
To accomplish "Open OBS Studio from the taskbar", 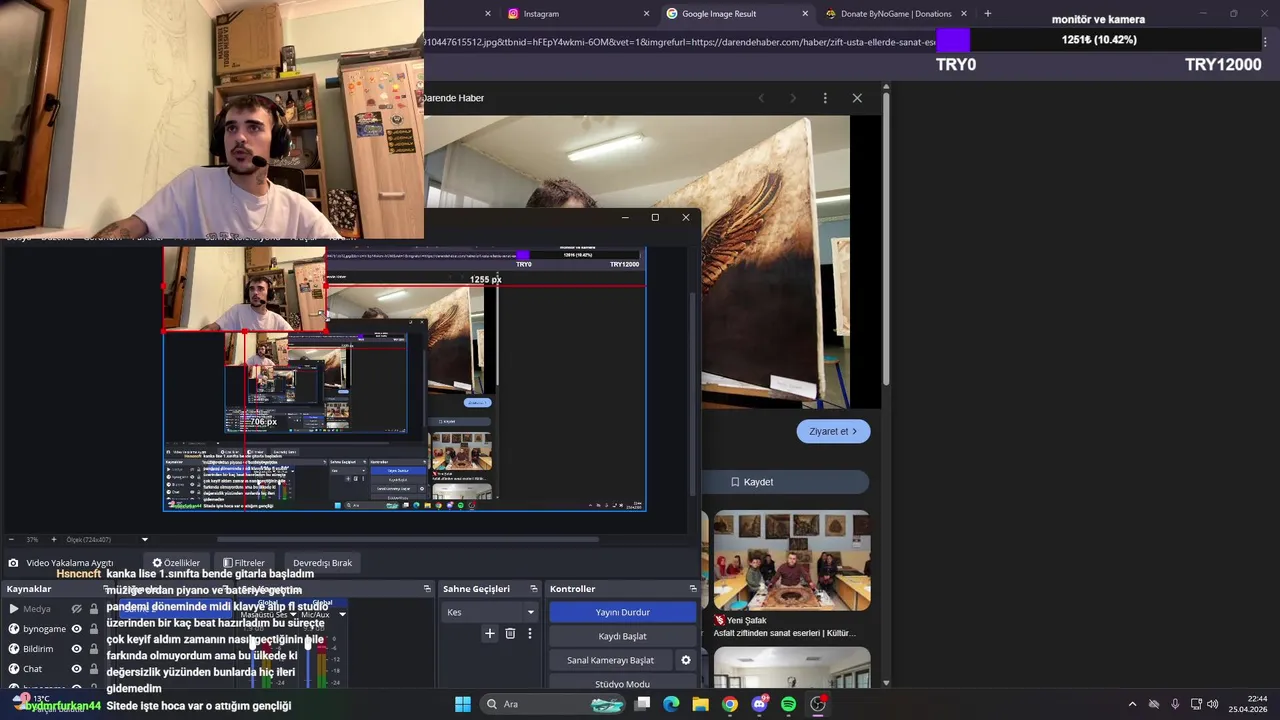I will point(818,704).
